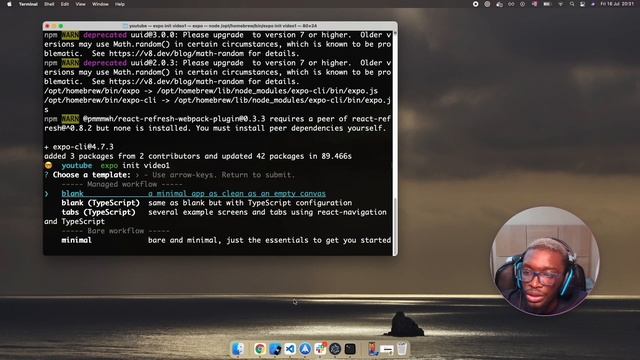The width and height of the screenshot is (640, 360).
Task: Click the screen recording indicator in menu bar
Action: (476, 4)
